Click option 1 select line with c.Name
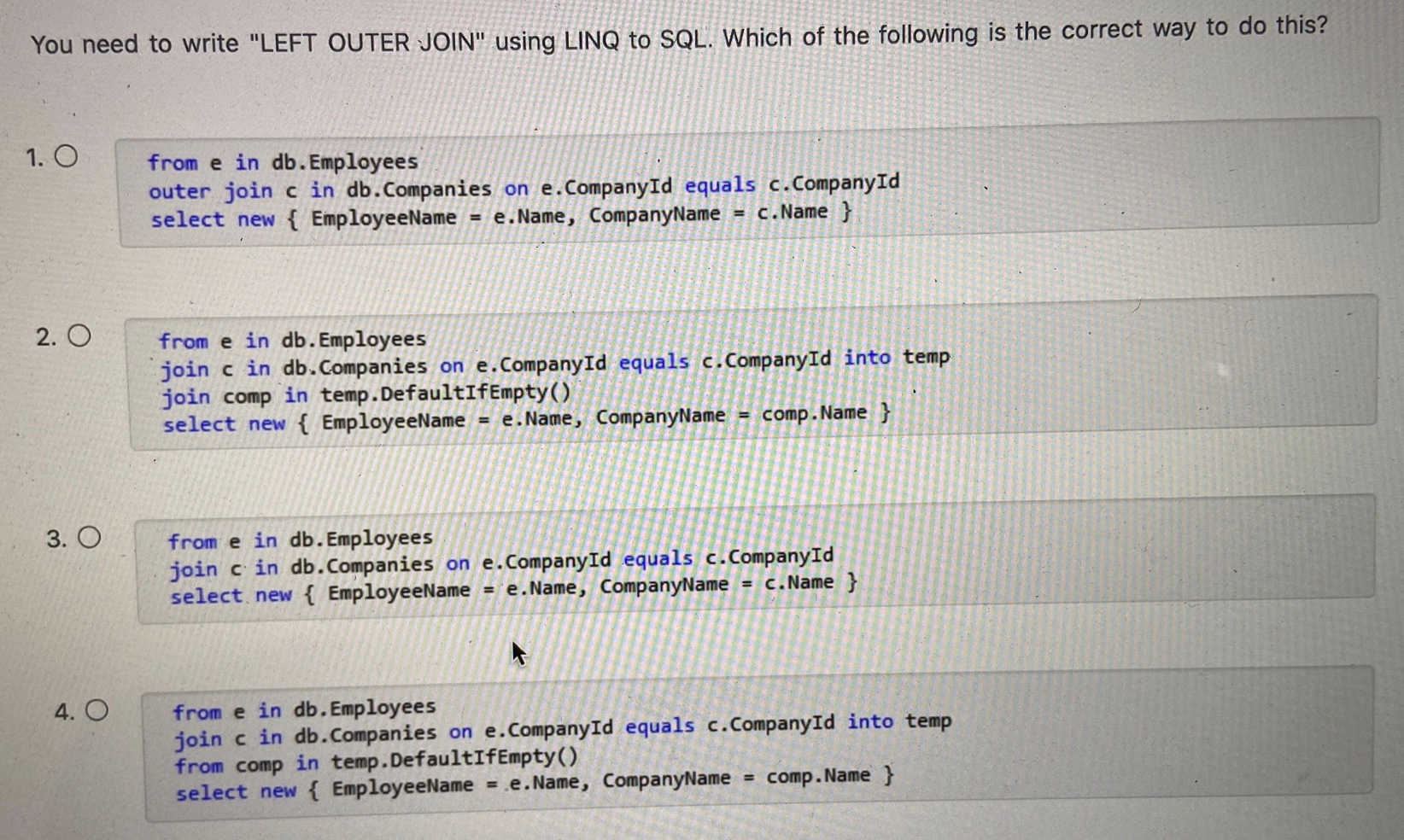Image resolution: width=1404 pixels, height=840 pixels. (x=501, y=215)
